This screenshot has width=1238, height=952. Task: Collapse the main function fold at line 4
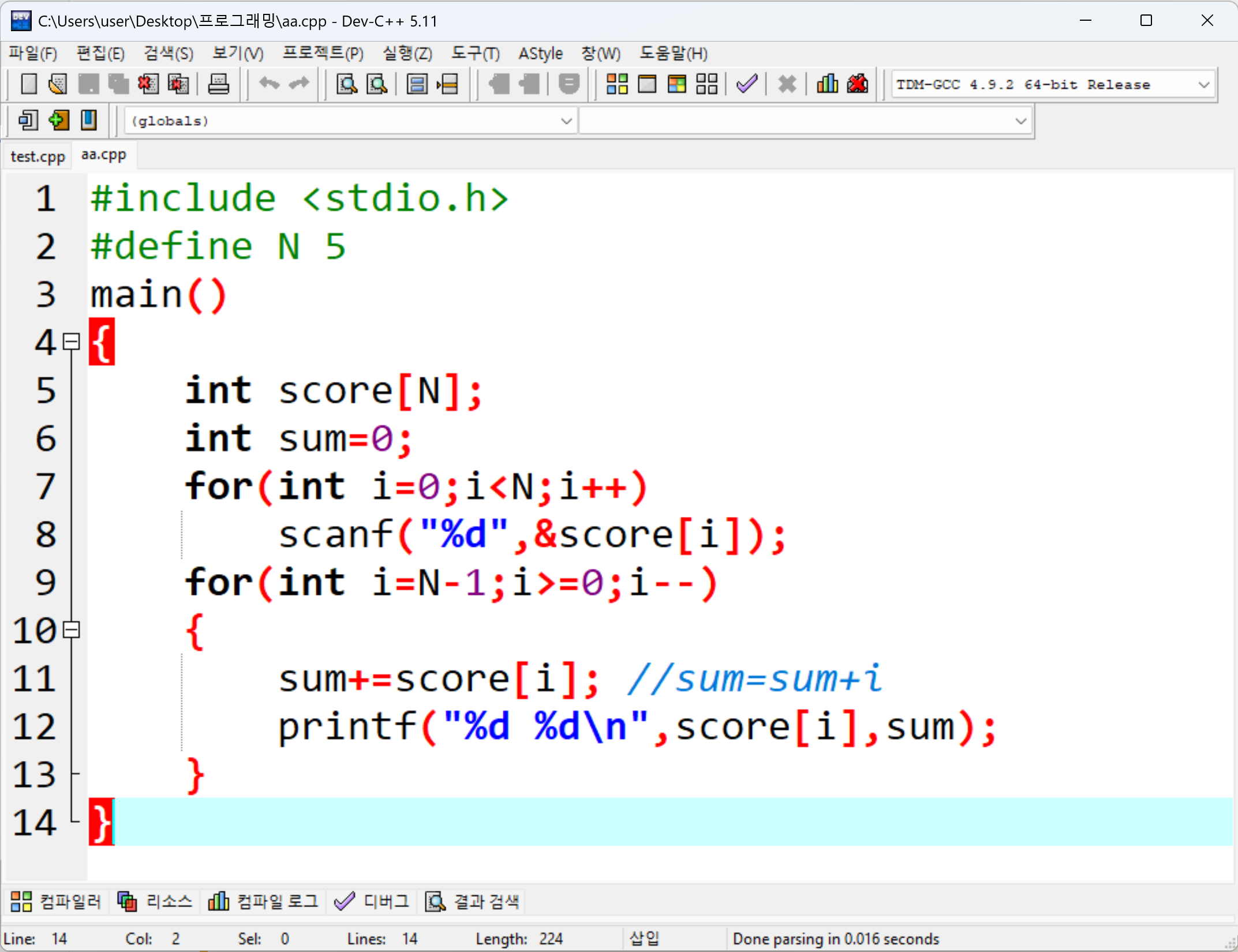pos(71,342)
